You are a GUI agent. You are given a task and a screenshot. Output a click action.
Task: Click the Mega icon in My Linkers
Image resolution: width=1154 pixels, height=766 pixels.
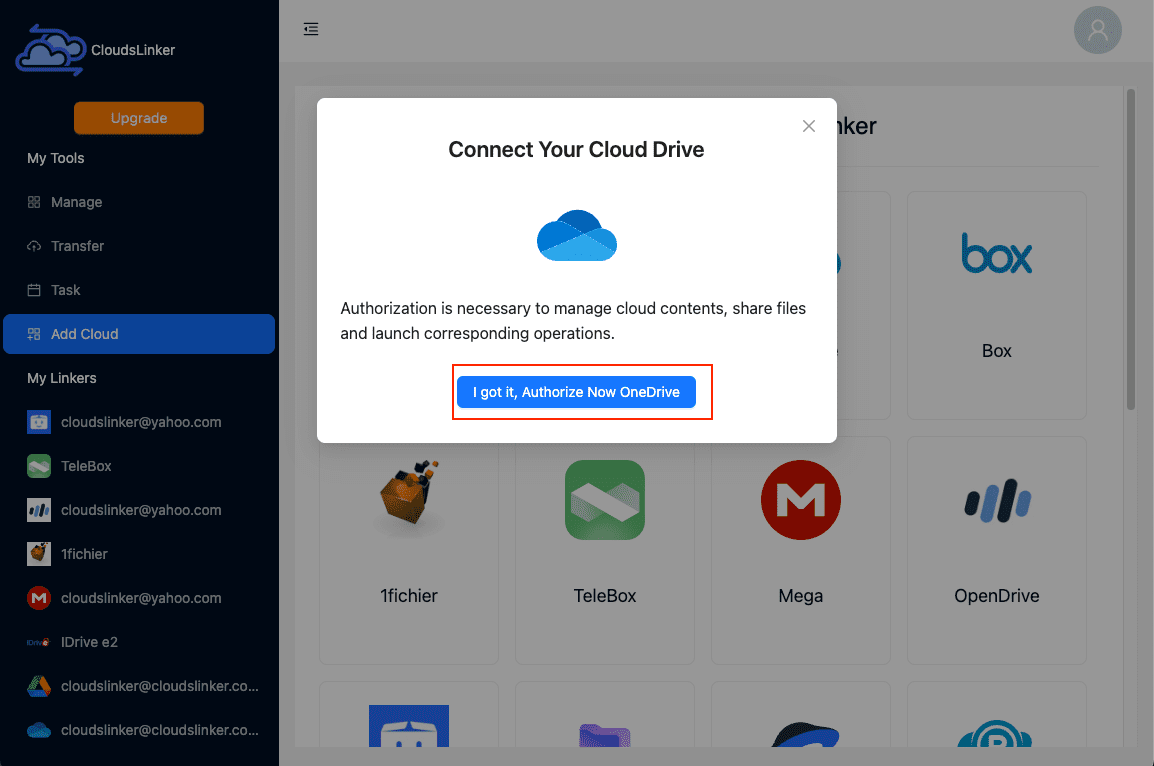(x=39, y=598)
